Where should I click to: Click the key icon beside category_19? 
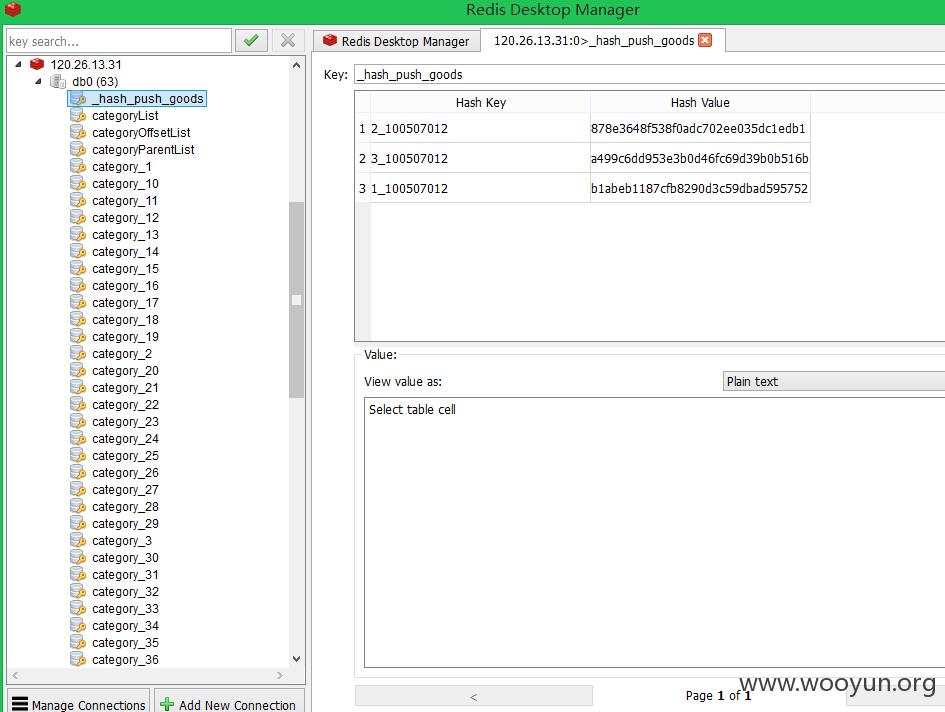[78, 336]
